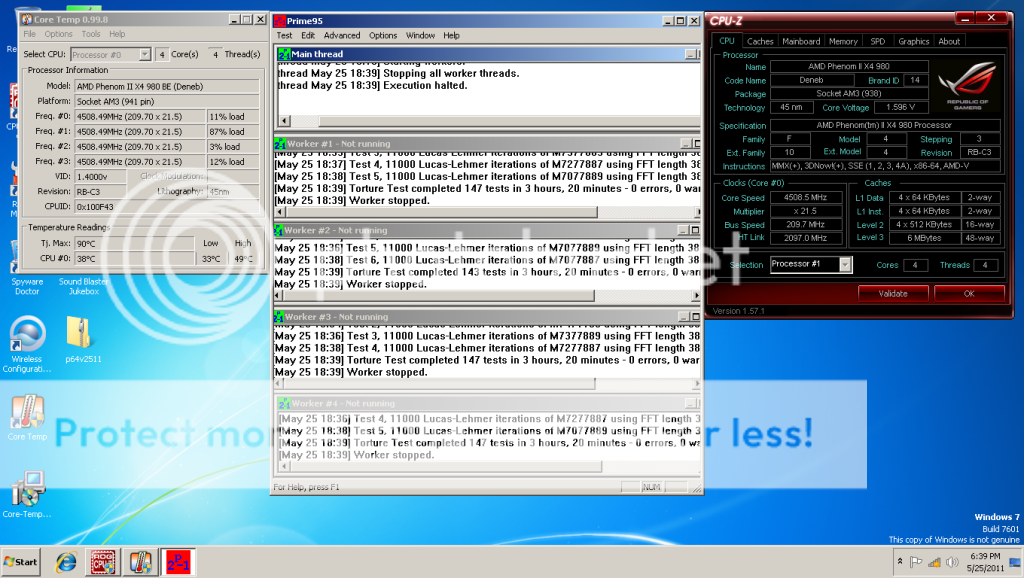Switch to the Mainboard tab in CPU-Z
1024x578 pixels.
[x=801, y=41]
